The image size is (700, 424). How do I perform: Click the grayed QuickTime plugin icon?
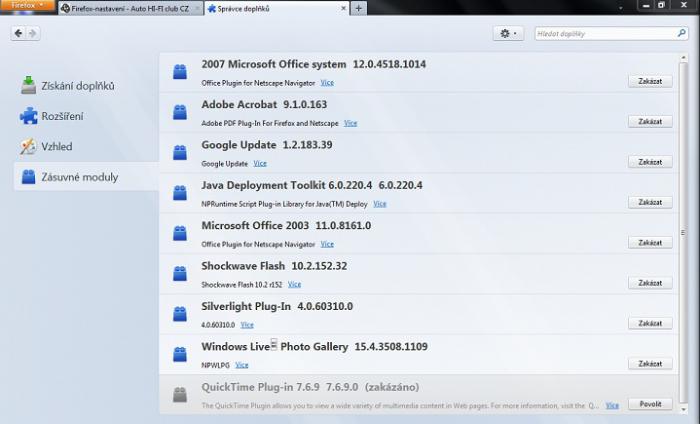pos(180,394)
